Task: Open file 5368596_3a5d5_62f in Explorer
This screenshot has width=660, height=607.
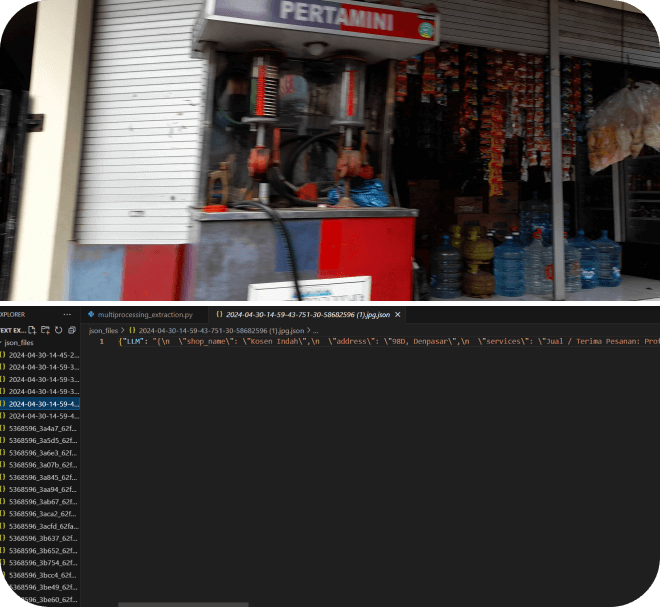Action: [x=43, y=440]
